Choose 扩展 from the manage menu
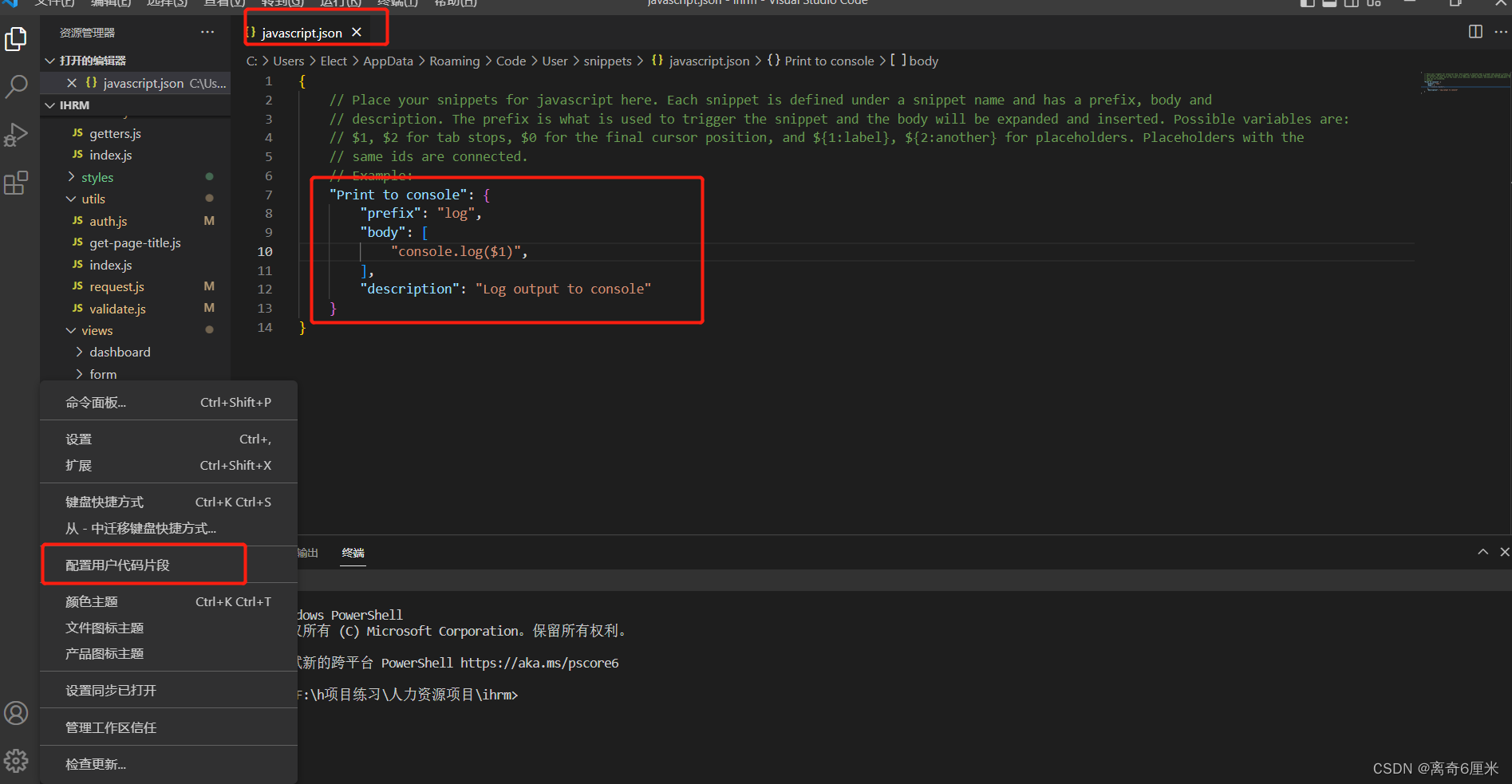1512x784 pixels. click(x=168, y=466)
